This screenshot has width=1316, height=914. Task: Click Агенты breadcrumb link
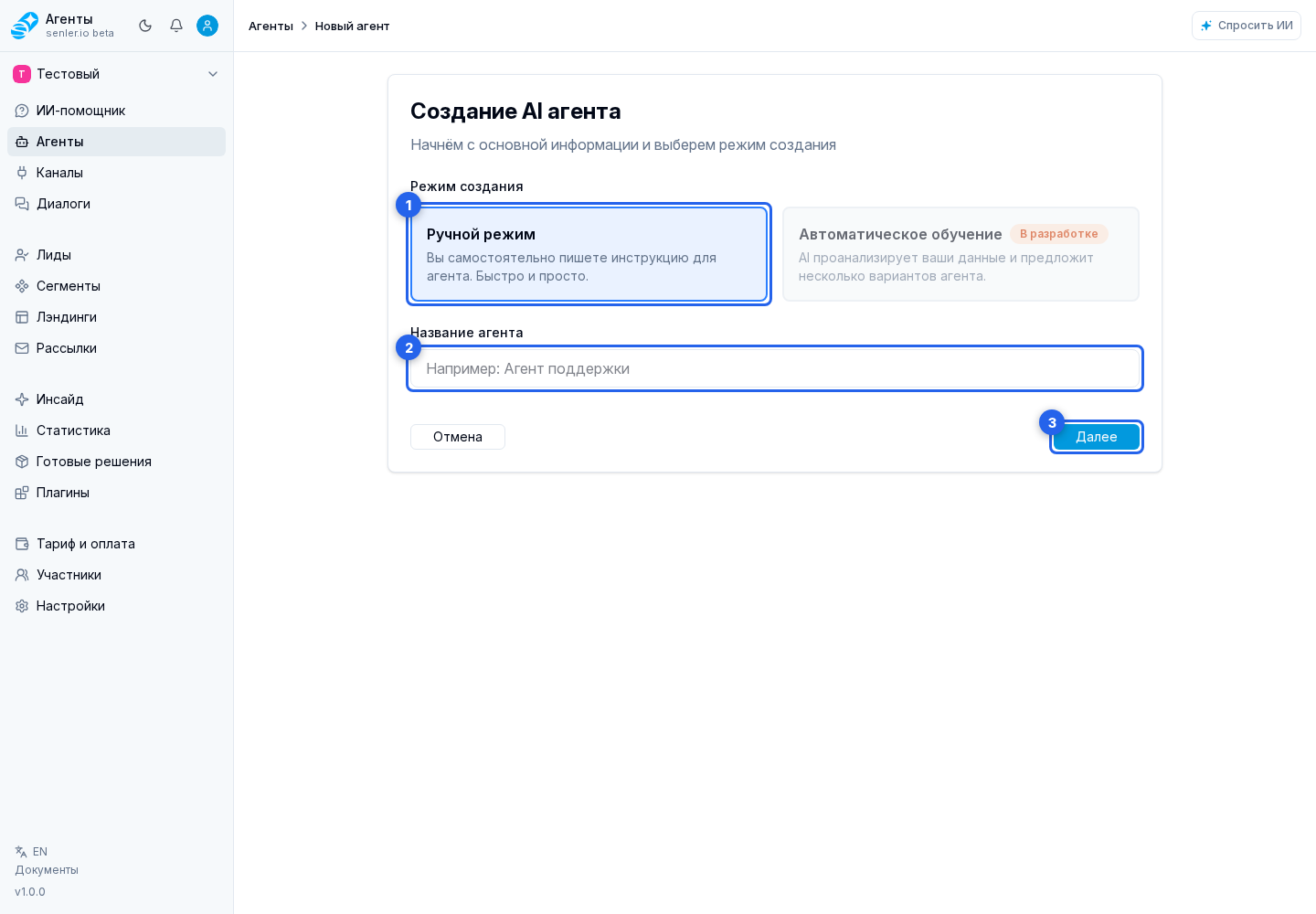[271, 26]
